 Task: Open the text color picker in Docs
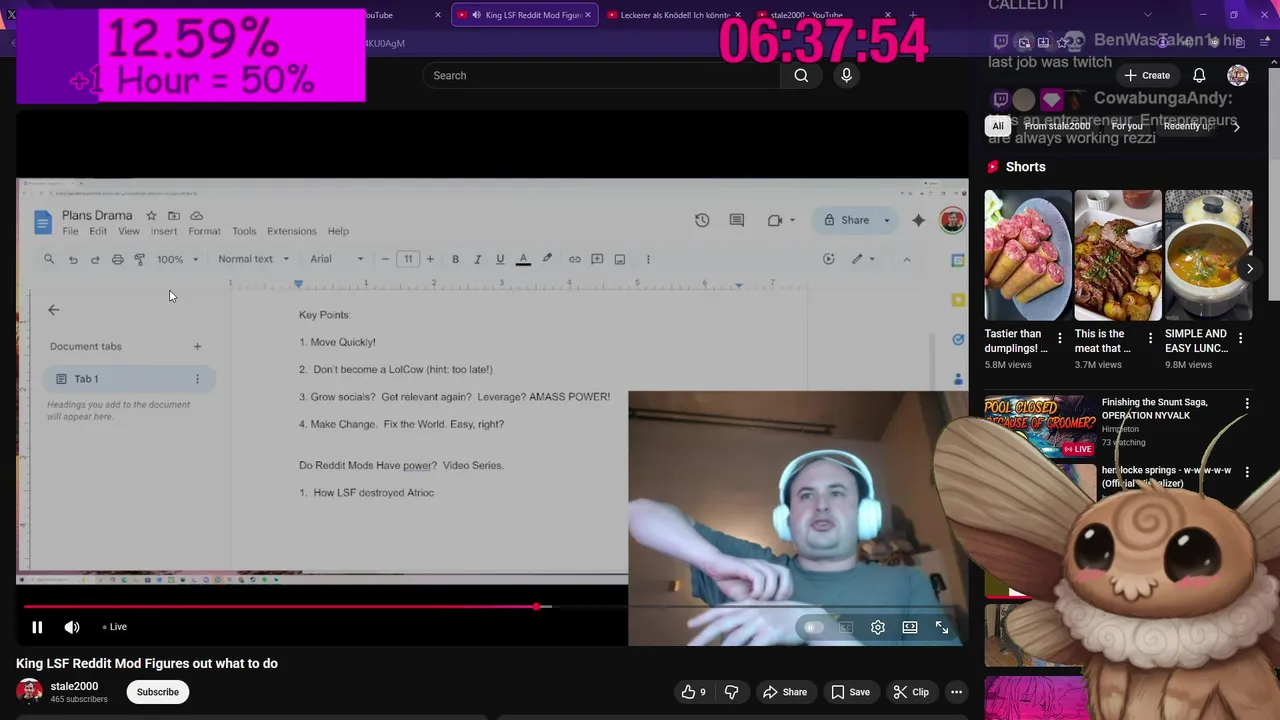(523, 259)
